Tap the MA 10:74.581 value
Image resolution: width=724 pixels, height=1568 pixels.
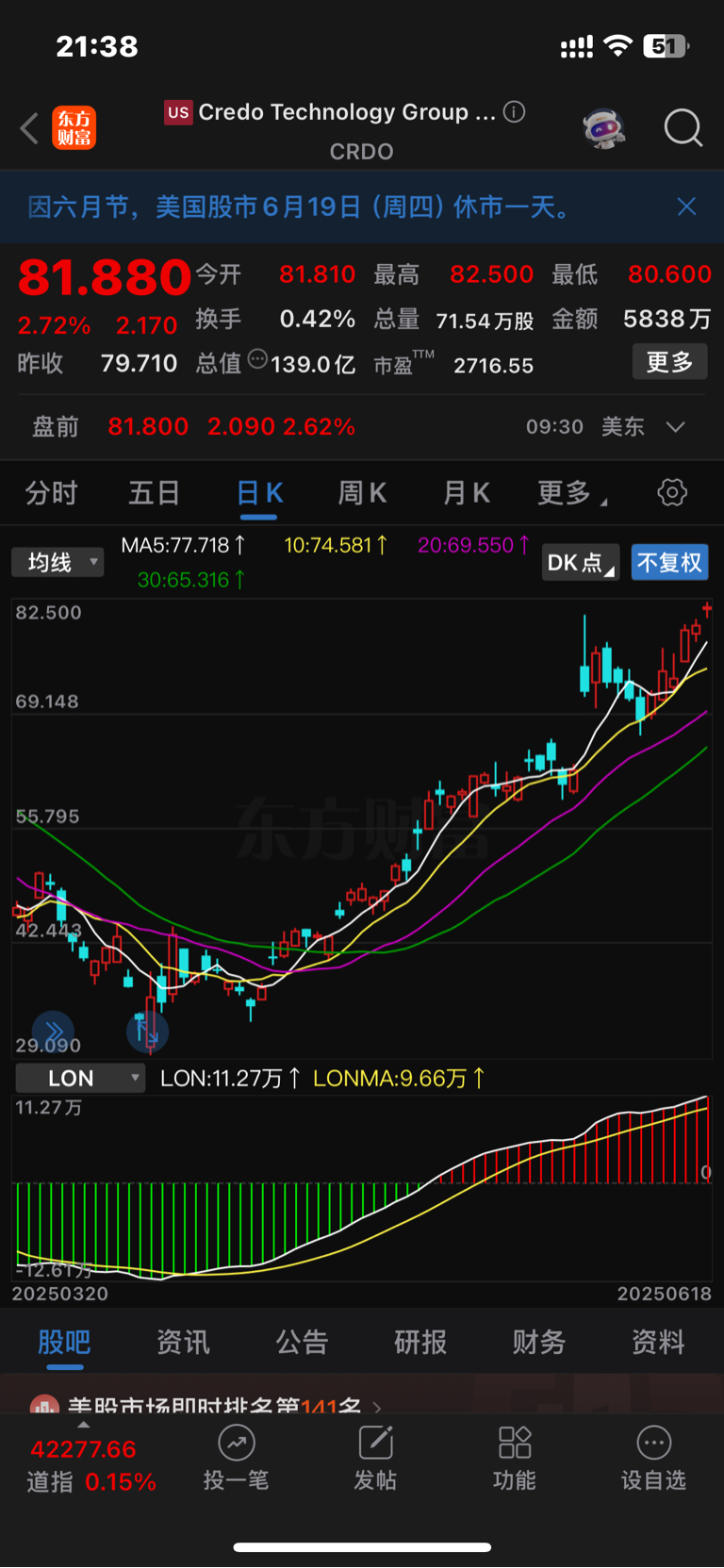(336, 545)
